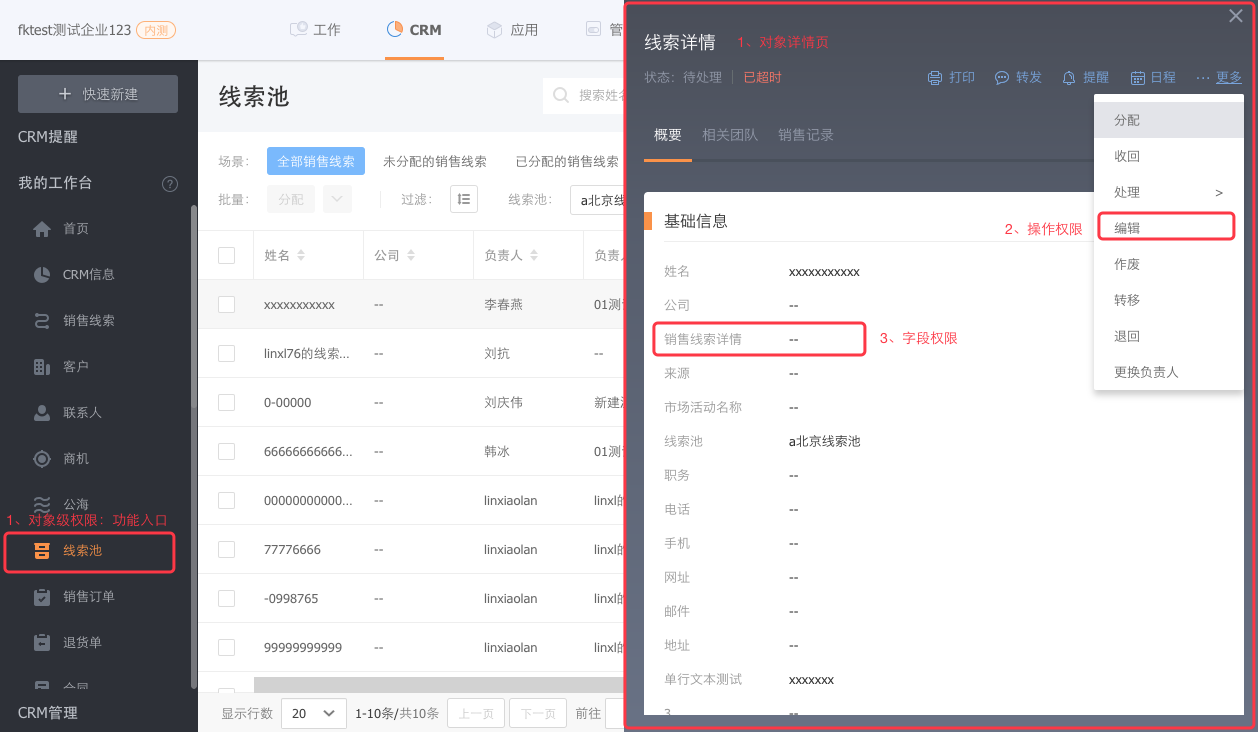Click the filter list icon next to 过滤
This screenshot has height=732, width=1258.
[464, 199]
